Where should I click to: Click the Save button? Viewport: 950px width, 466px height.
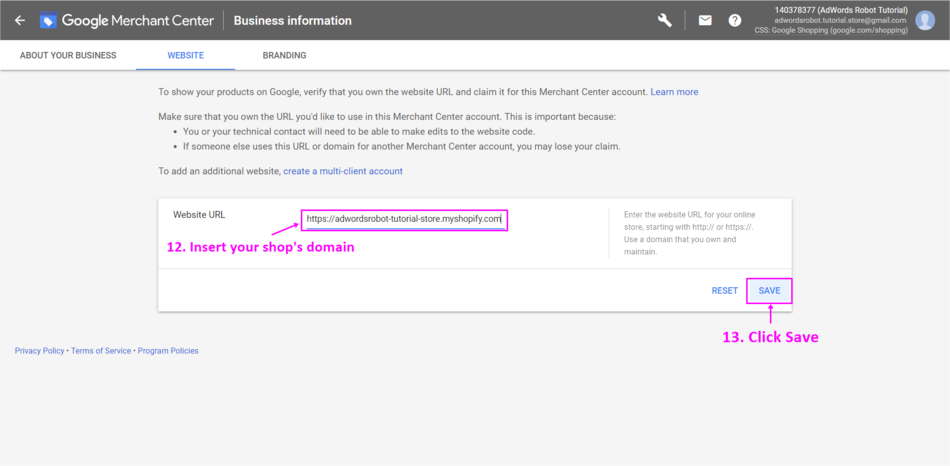click(769, 291)
